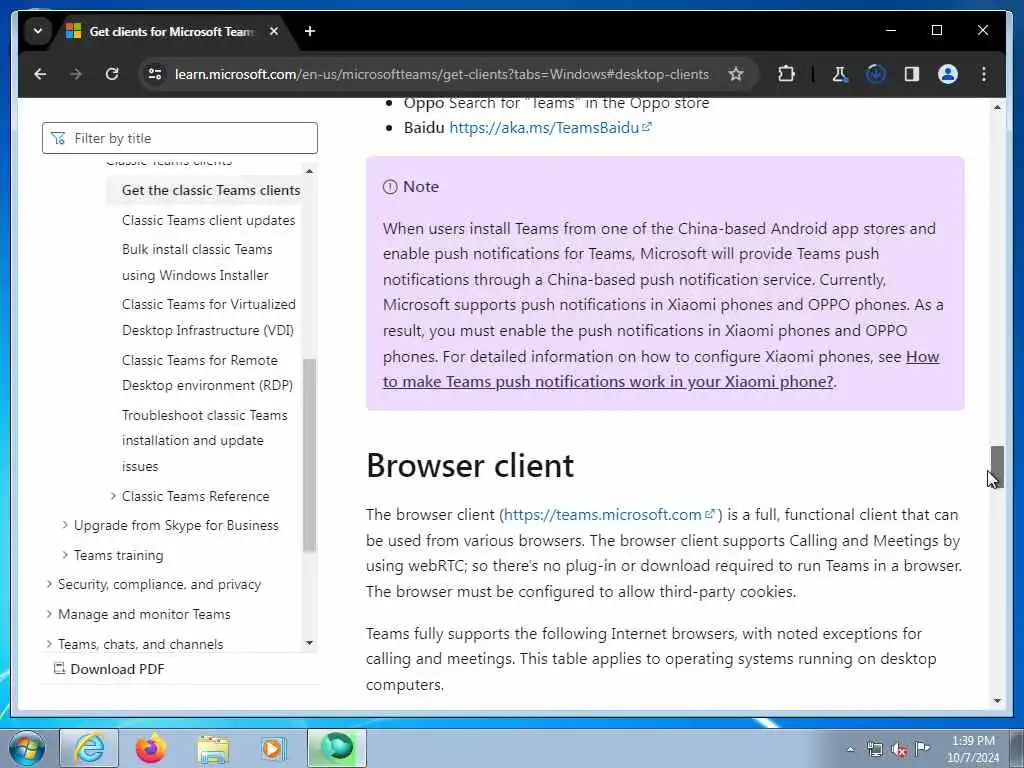This screenshot has height=768, width=1024.
Task: Open the teams.microsoft.com link
Action: click(x=609, y=515)
